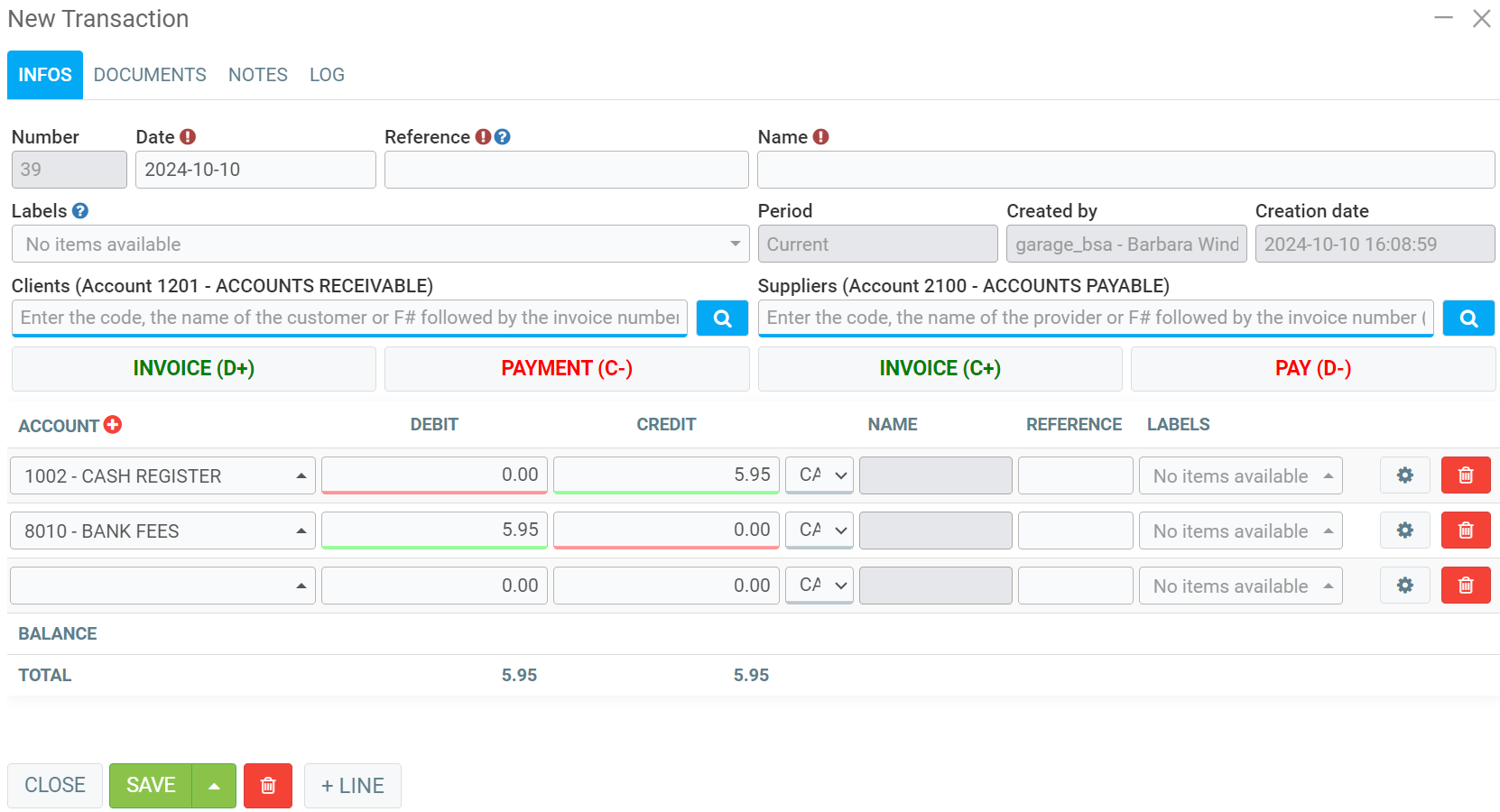Add a new row with + LINE button
The height and width of the screenshot is (812, 1500).
pyautogui.click(x=352, y=786)
